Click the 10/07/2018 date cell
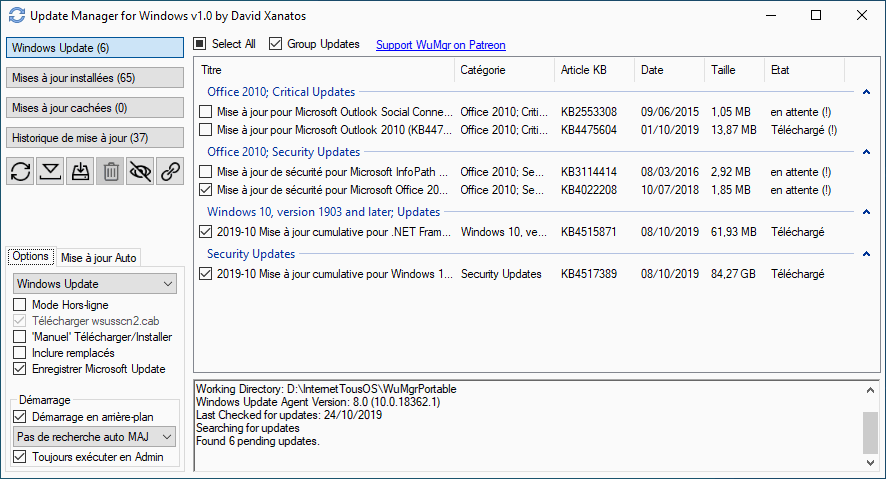The width and height of the screenshot is (886, 479). click(x=670, y=190)
